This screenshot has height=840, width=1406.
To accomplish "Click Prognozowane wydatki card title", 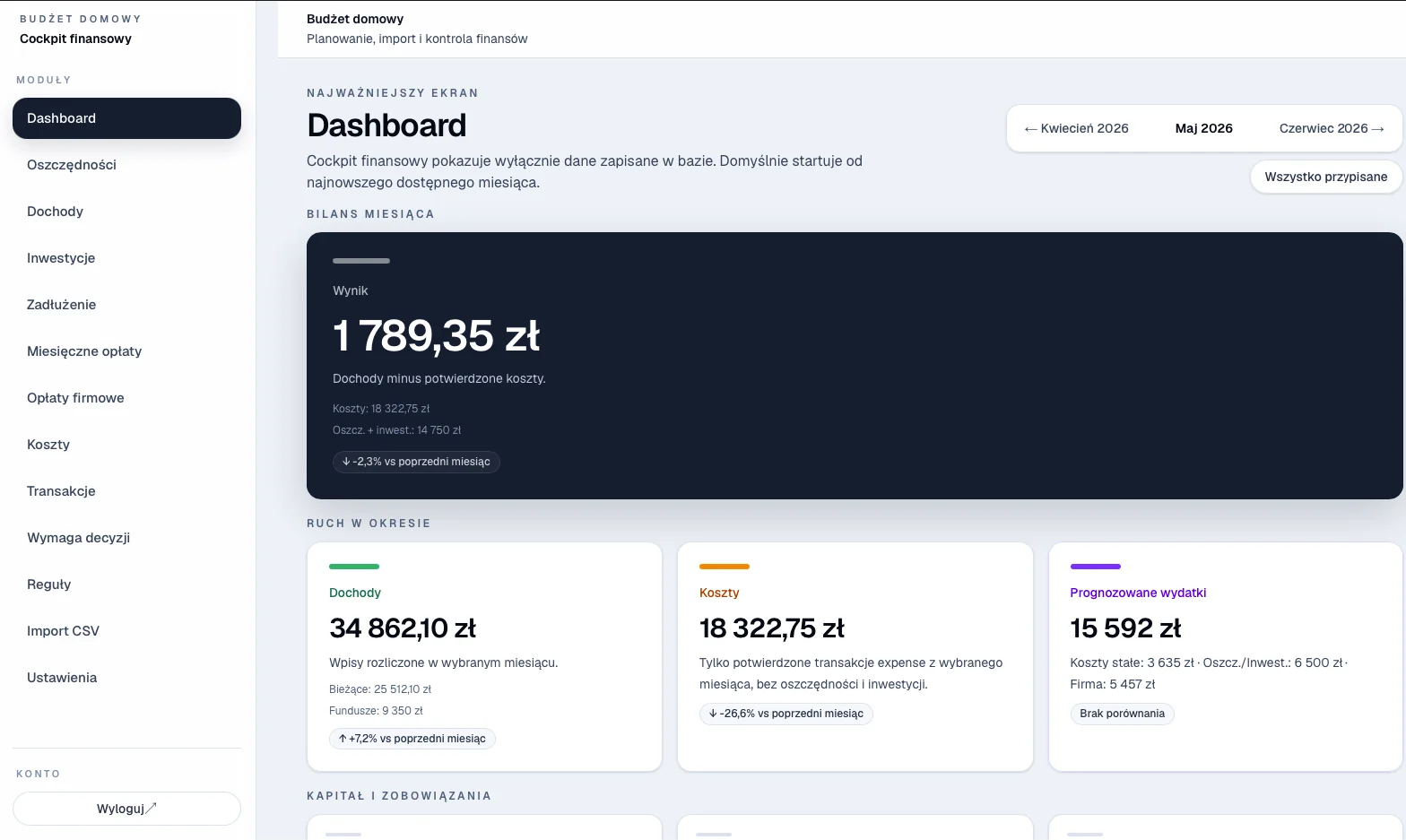I will click(x=1138, y=593).
